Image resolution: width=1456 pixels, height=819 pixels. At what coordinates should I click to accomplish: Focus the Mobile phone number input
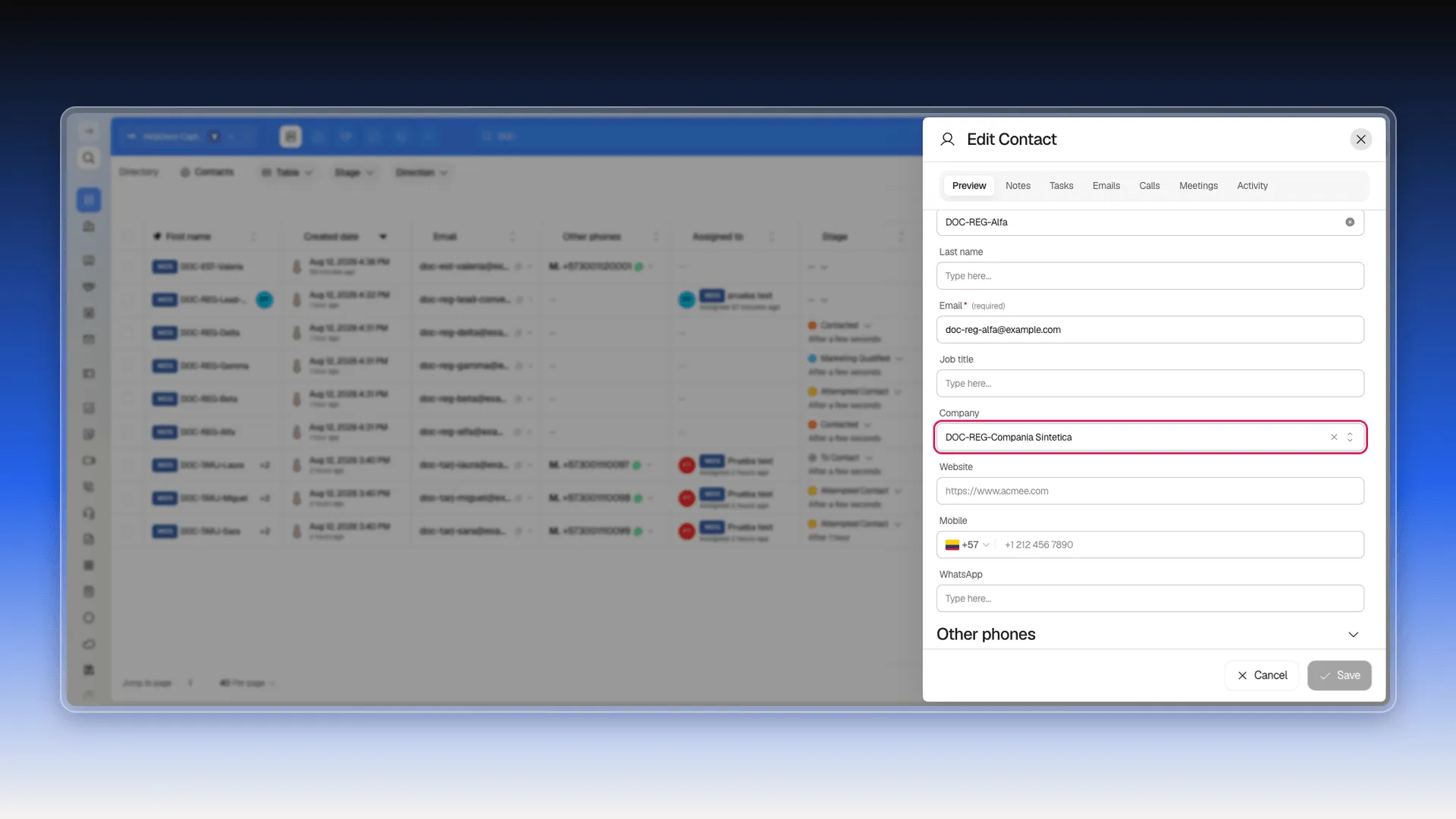pyautogui.click(x=1179, y=545)
